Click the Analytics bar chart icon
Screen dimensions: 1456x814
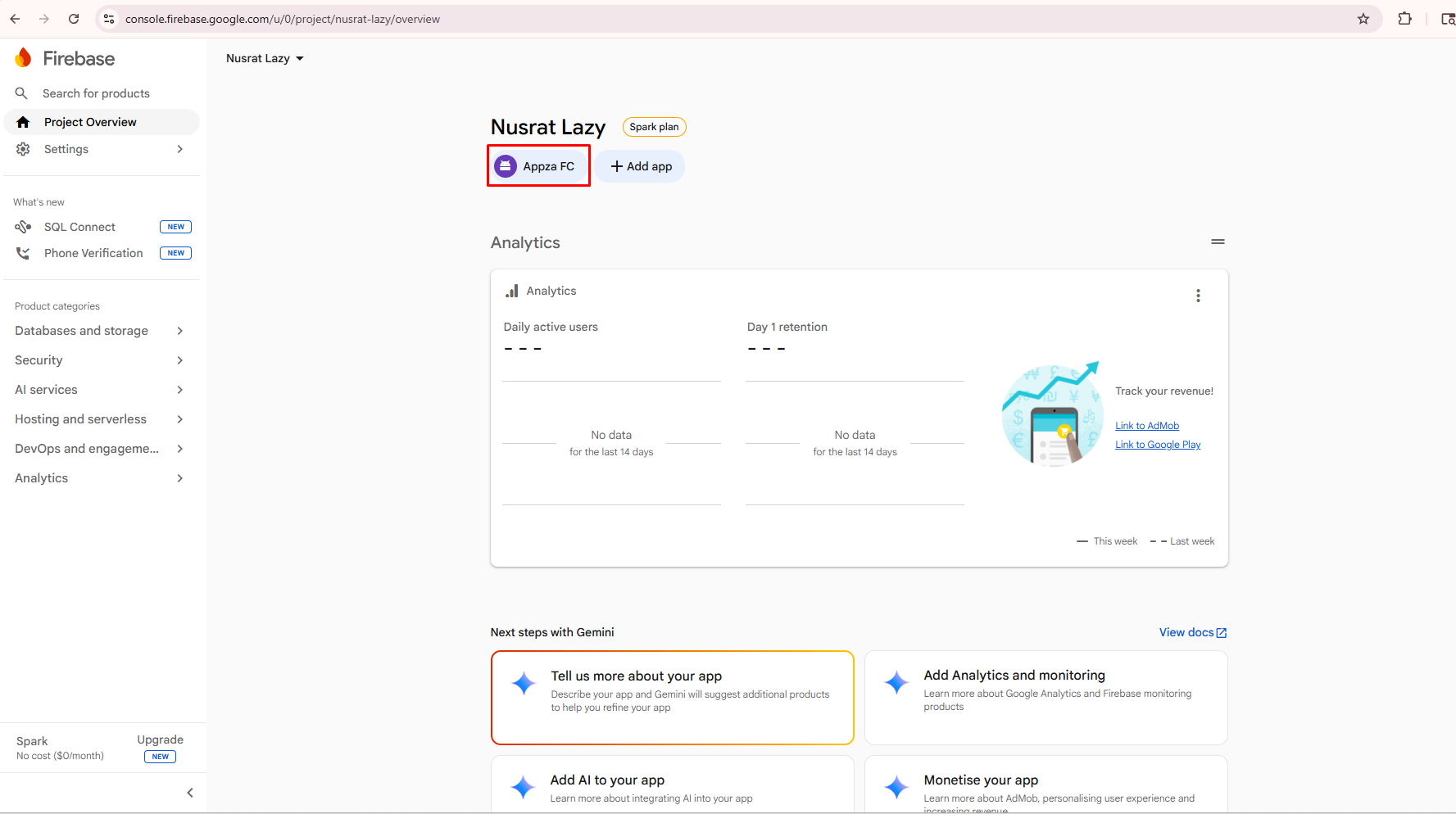512,291
